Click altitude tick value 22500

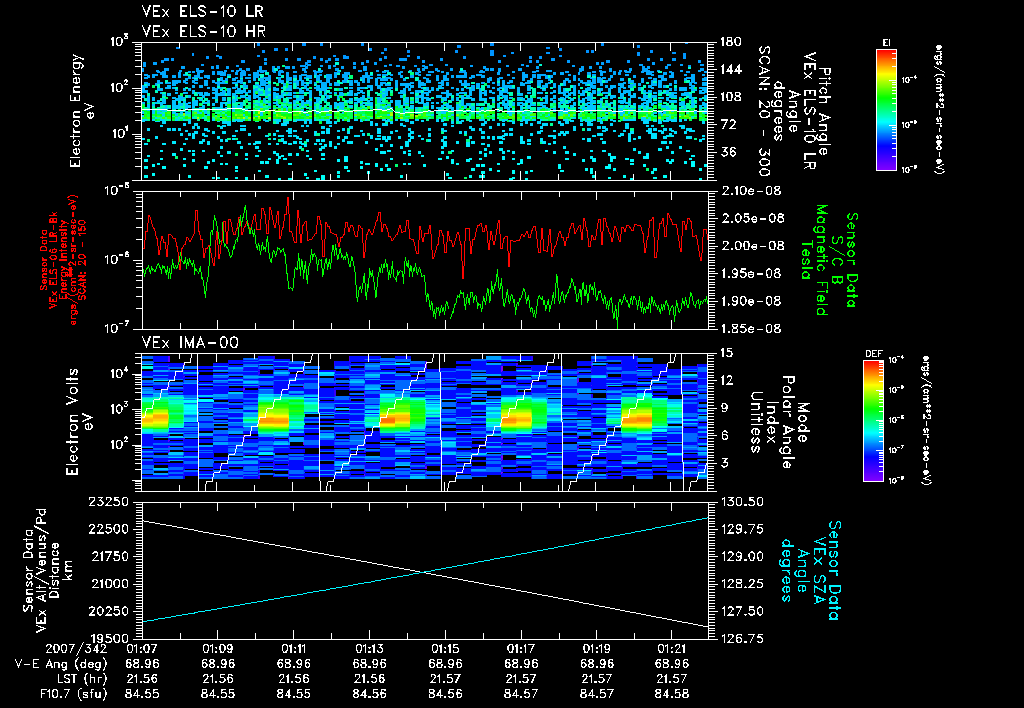point(108,528)
